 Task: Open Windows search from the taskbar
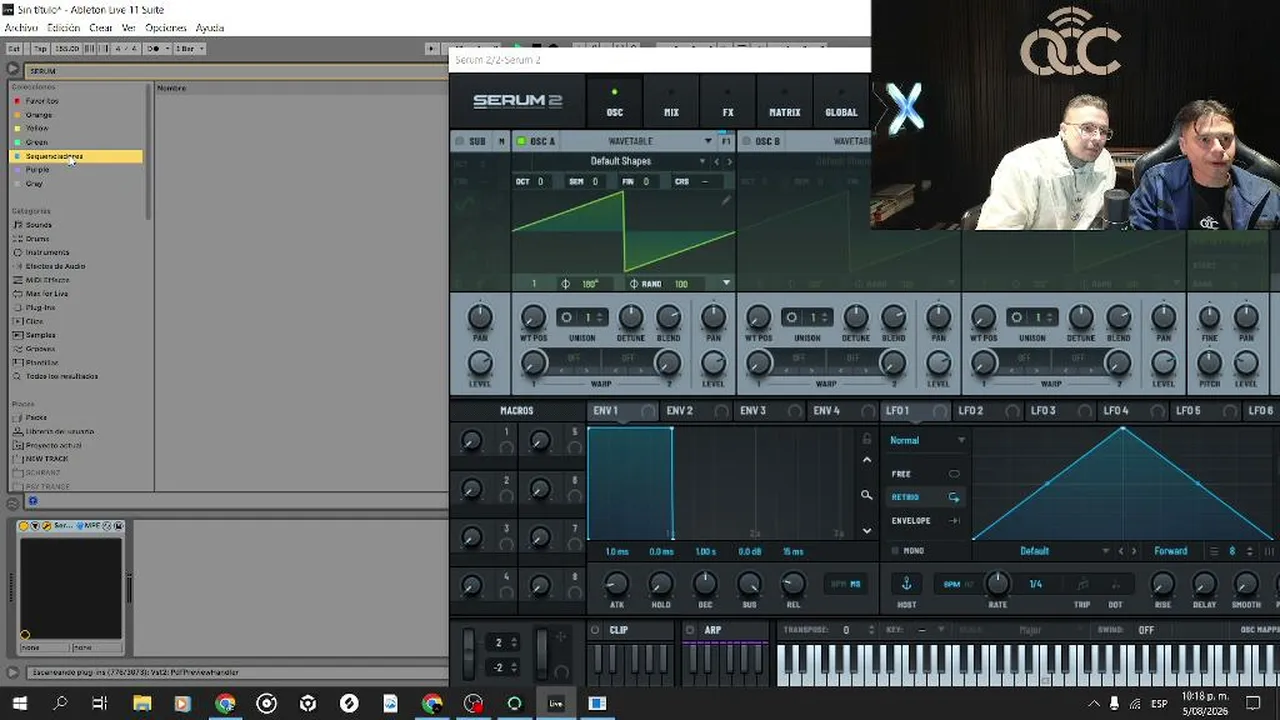[60, 704]
